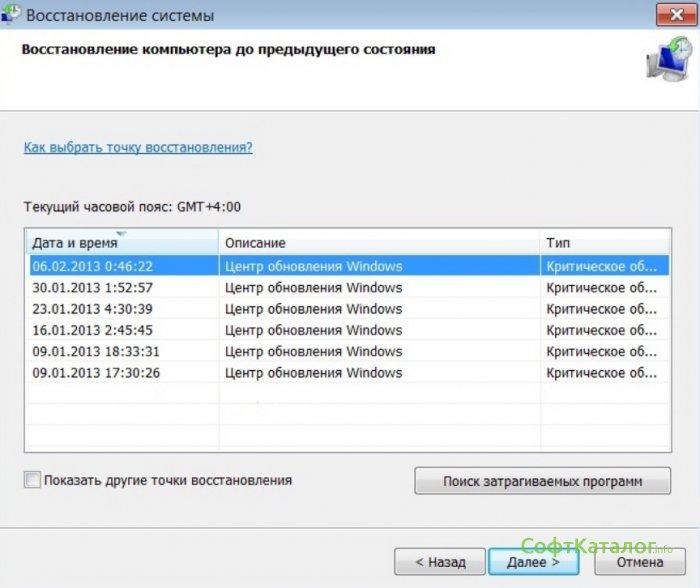This screenshot has height=588, width=700.
Task: Select restore point 30.01.2013 1:52:57
Action: 349,287
